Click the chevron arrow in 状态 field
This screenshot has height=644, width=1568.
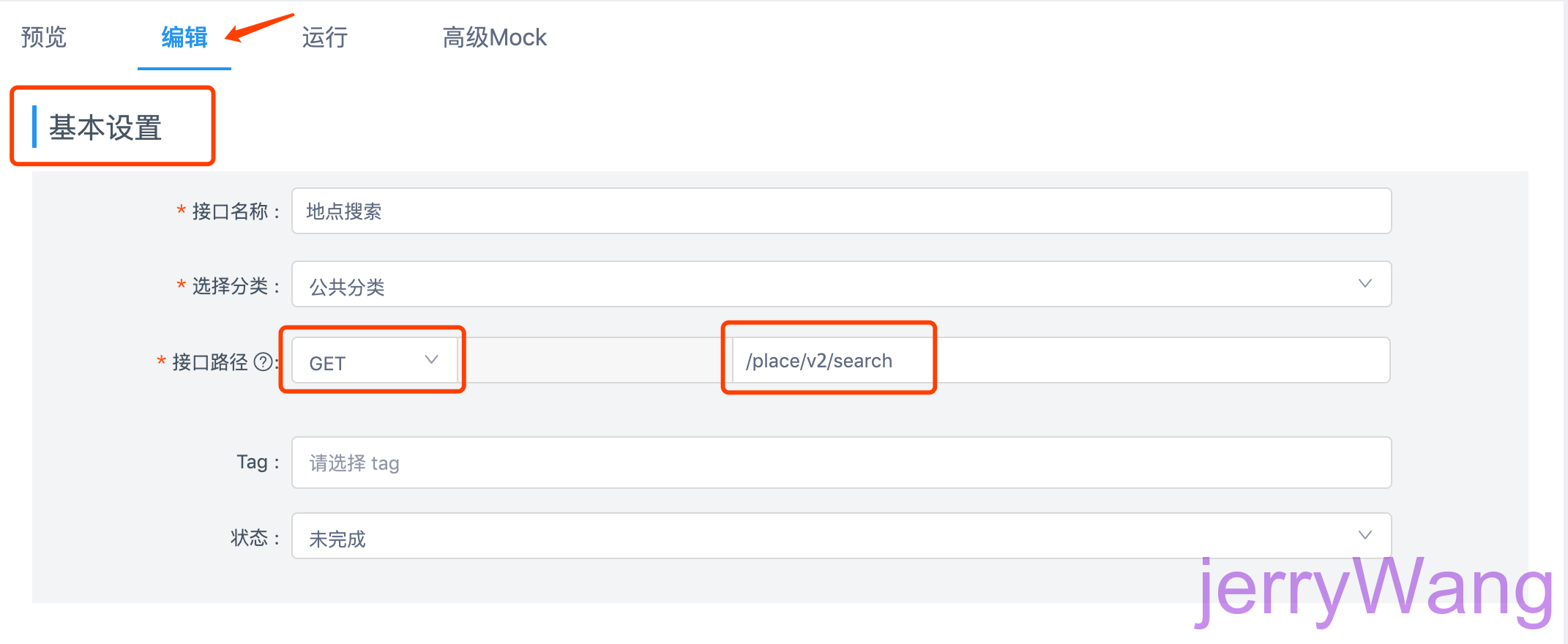(x=1364, y=536)
